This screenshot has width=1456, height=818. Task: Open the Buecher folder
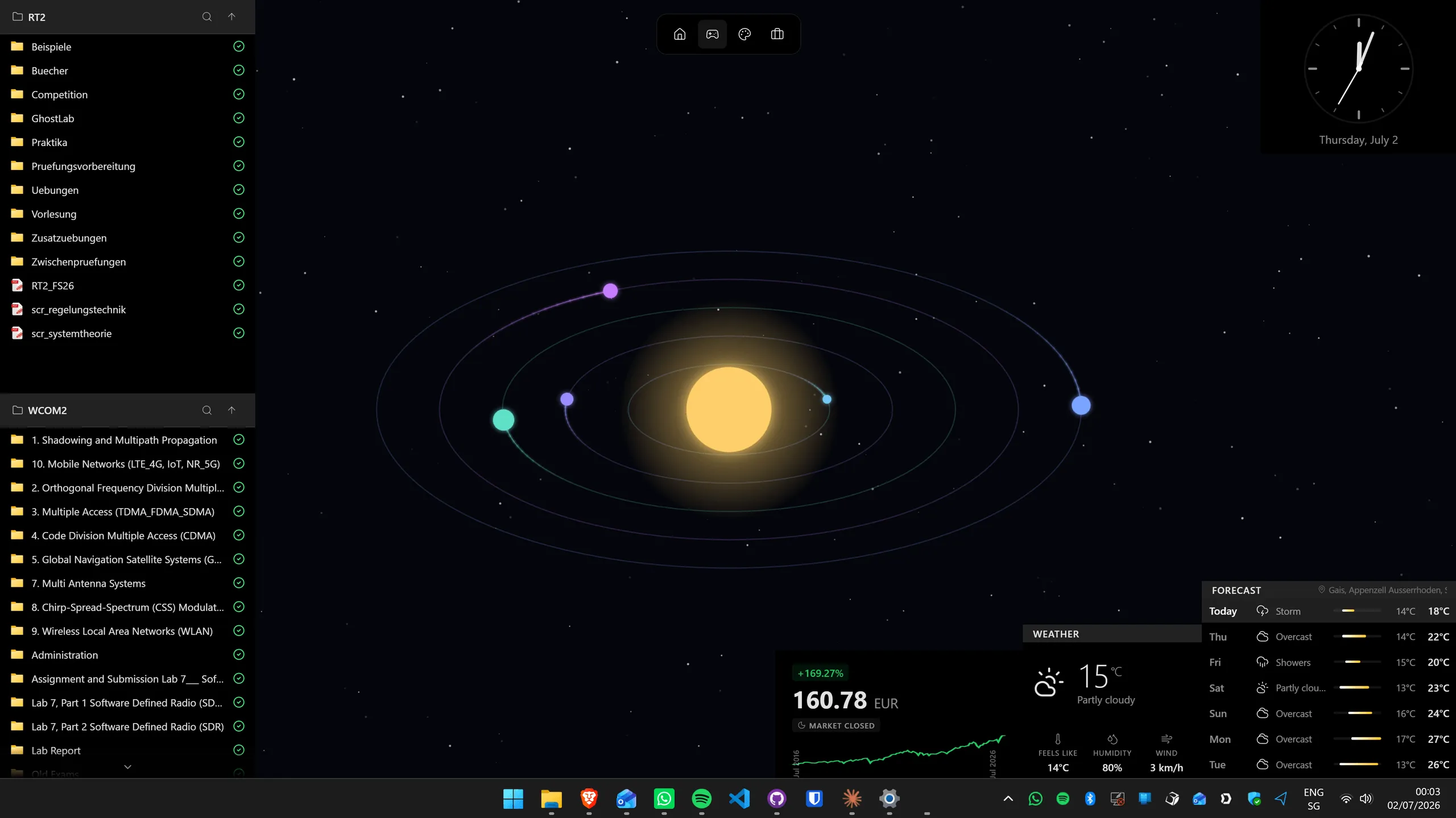[x=127, y=70]
